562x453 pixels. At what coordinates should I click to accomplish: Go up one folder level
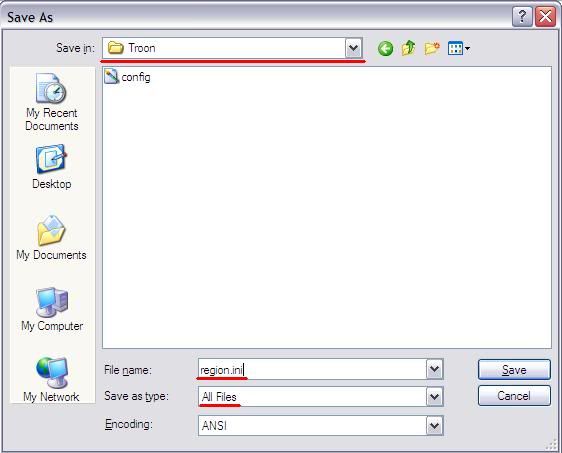[x=408, y=48]
